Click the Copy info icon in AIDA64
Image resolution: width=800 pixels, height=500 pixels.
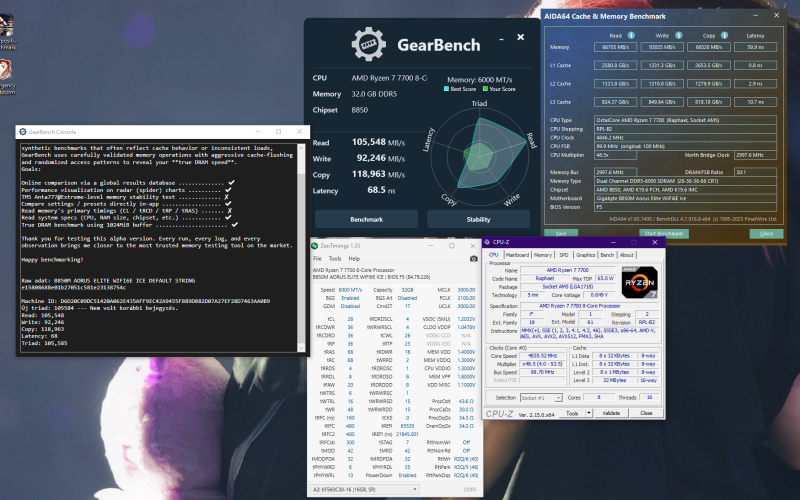point(724,35)
